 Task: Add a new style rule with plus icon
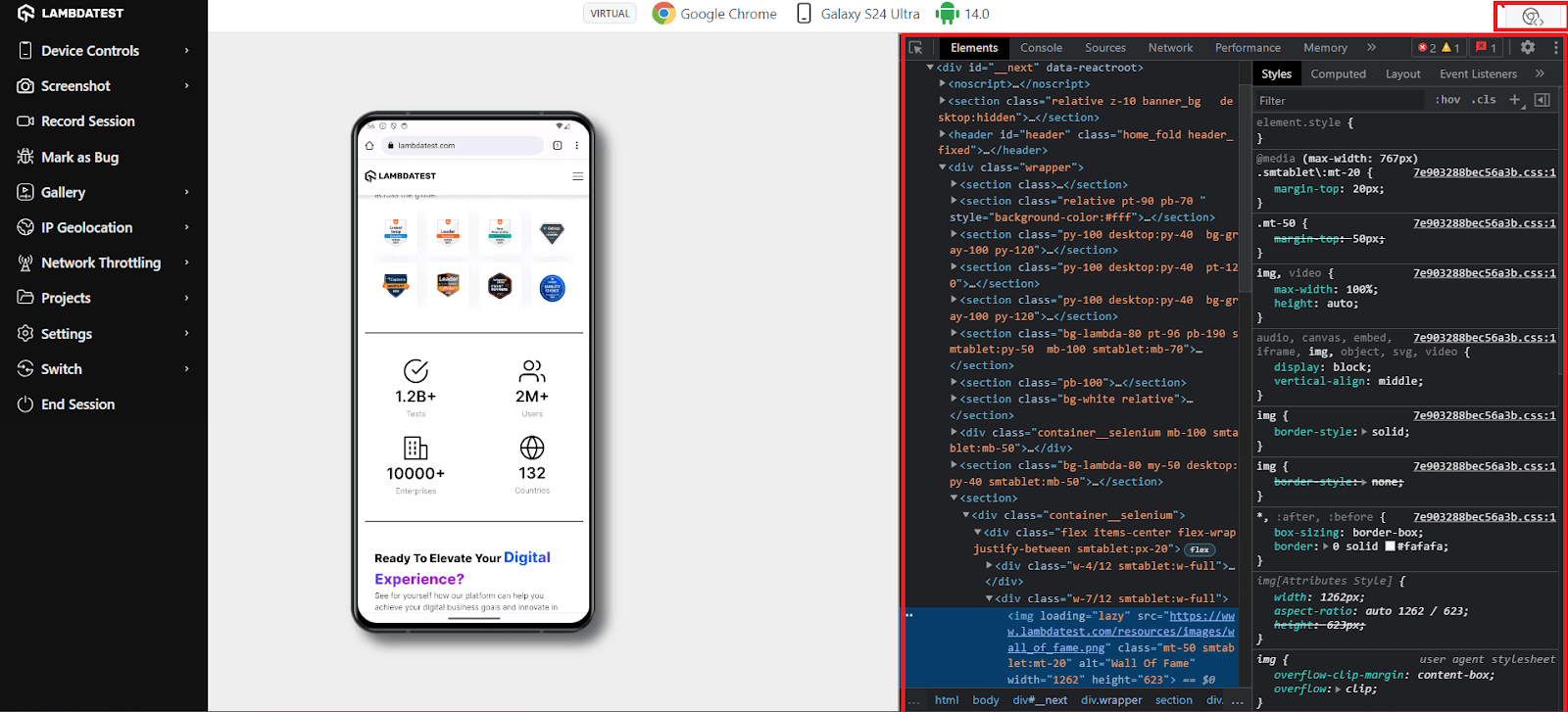1515,100
